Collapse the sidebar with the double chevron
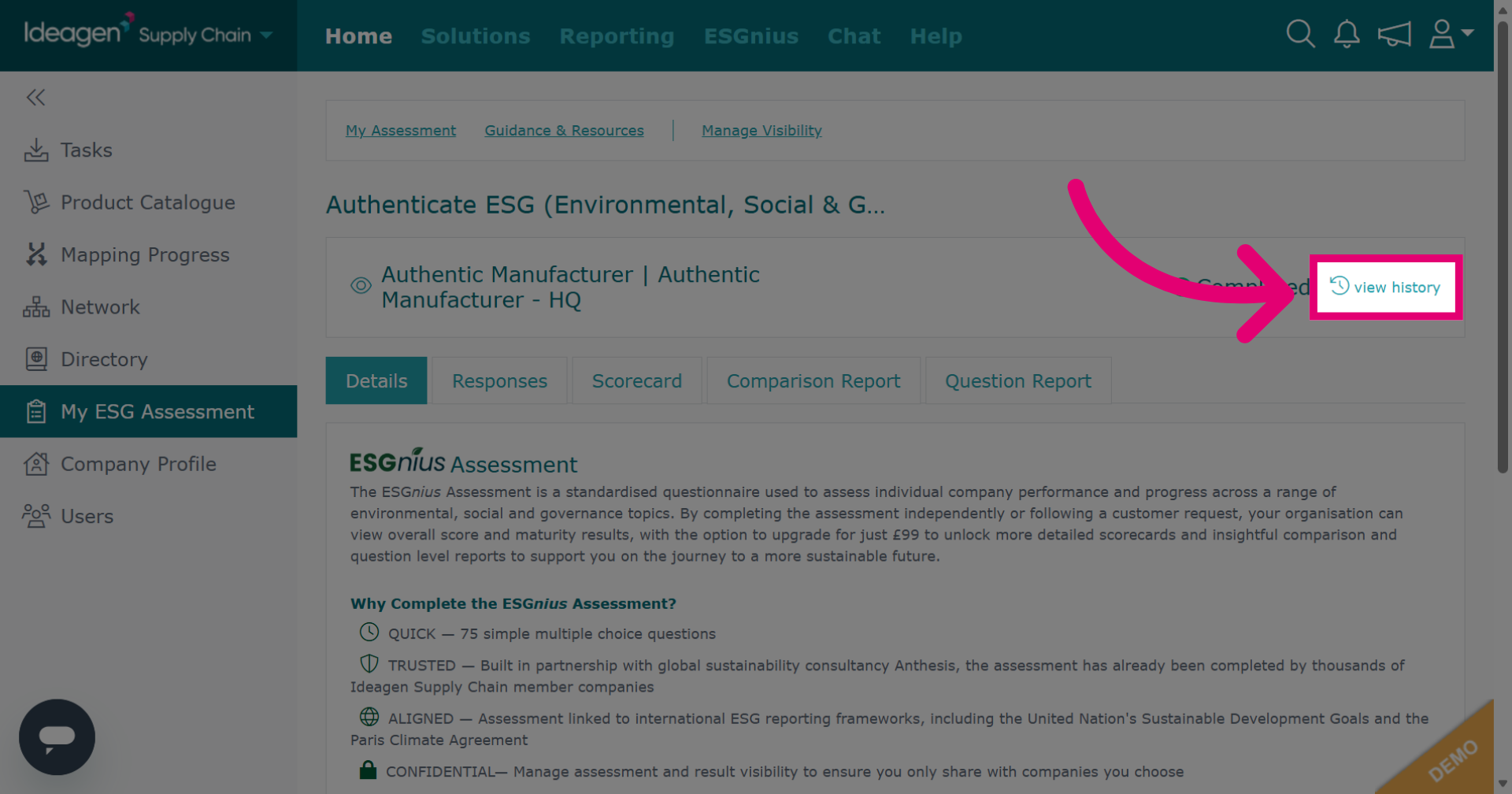The image size is (1512, 794). [35, 97]
